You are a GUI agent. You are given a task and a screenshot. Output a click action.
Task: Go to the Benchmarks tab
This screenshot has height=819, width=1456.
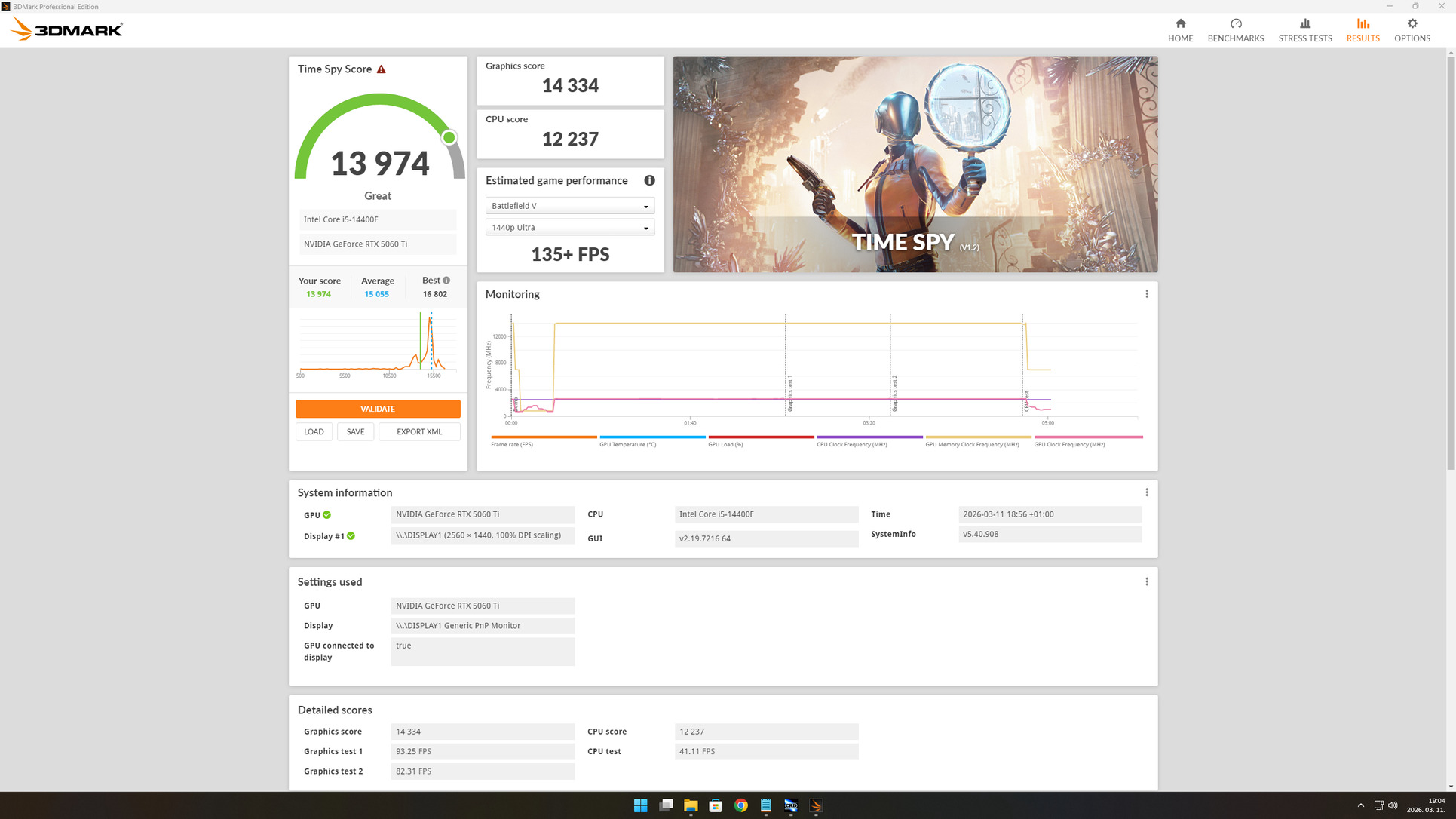(1235, 30)
